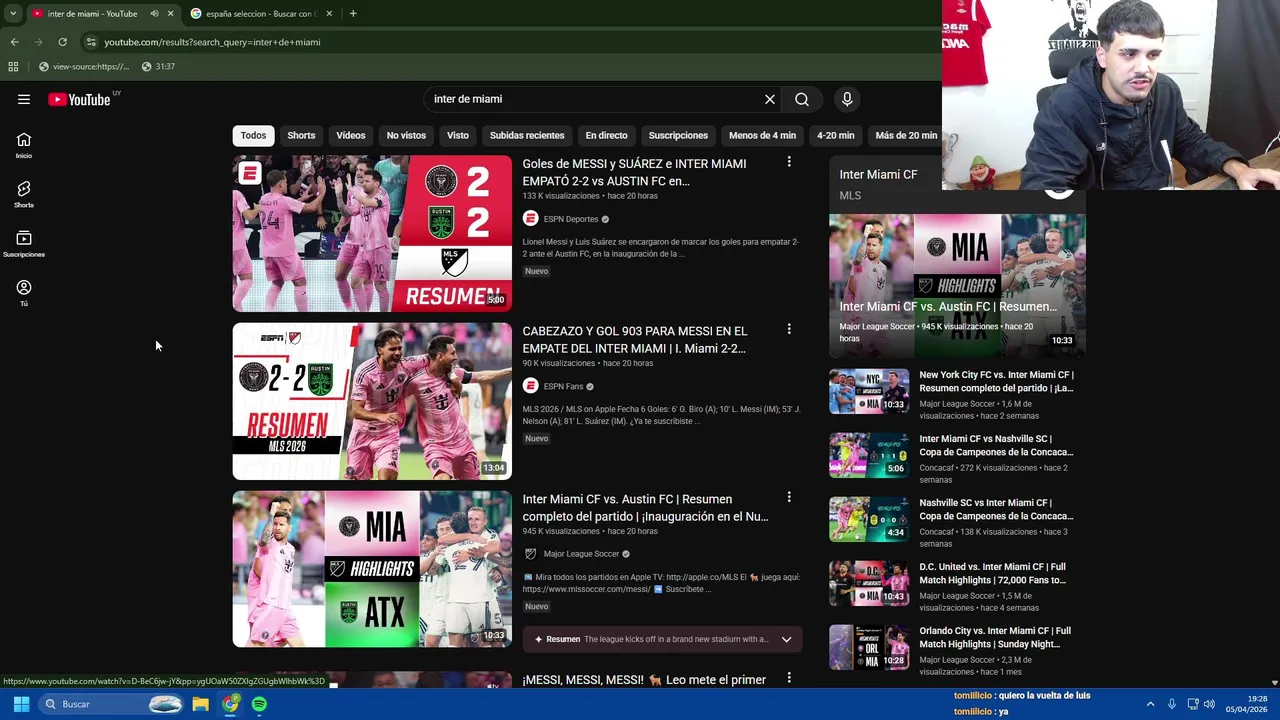Filter by Suscripciones chip
Viewport: 1280px width, 720px height.
678,135
